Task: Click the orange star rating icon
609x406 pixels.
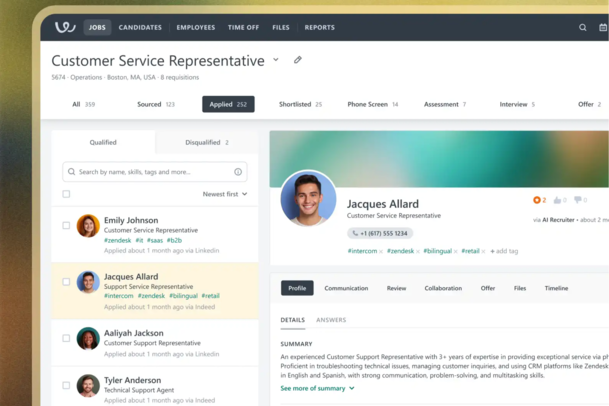Action: point(537,200)
